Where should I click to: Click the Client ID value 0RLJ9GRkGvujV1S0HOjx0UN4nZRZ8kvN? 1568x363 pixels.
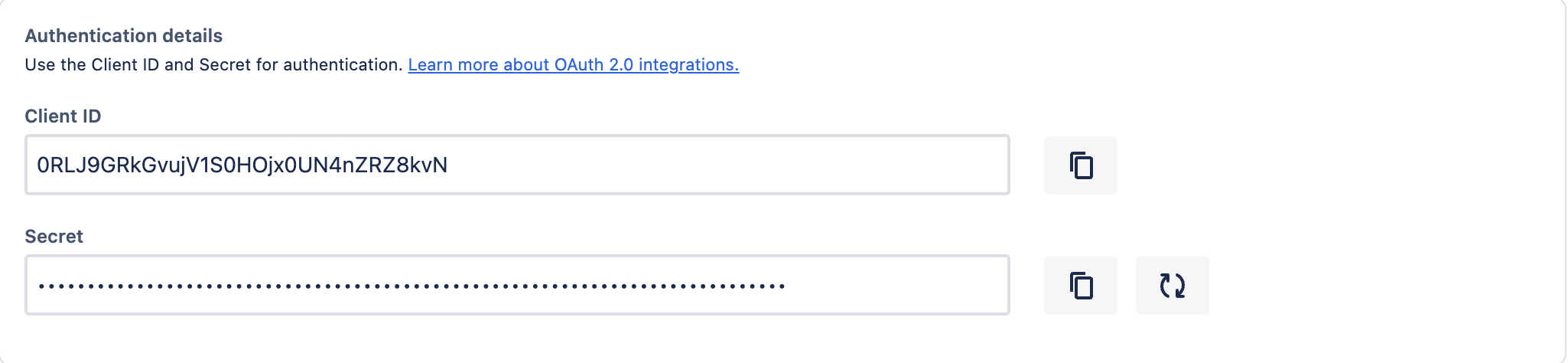[x=242, y=165]
